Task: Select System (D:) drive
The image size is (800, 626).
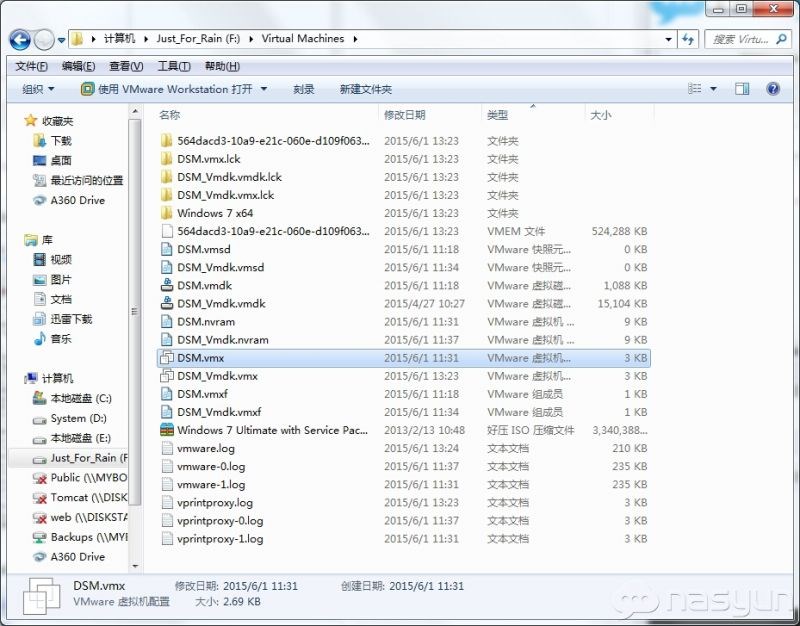Action: pos(79,418)
